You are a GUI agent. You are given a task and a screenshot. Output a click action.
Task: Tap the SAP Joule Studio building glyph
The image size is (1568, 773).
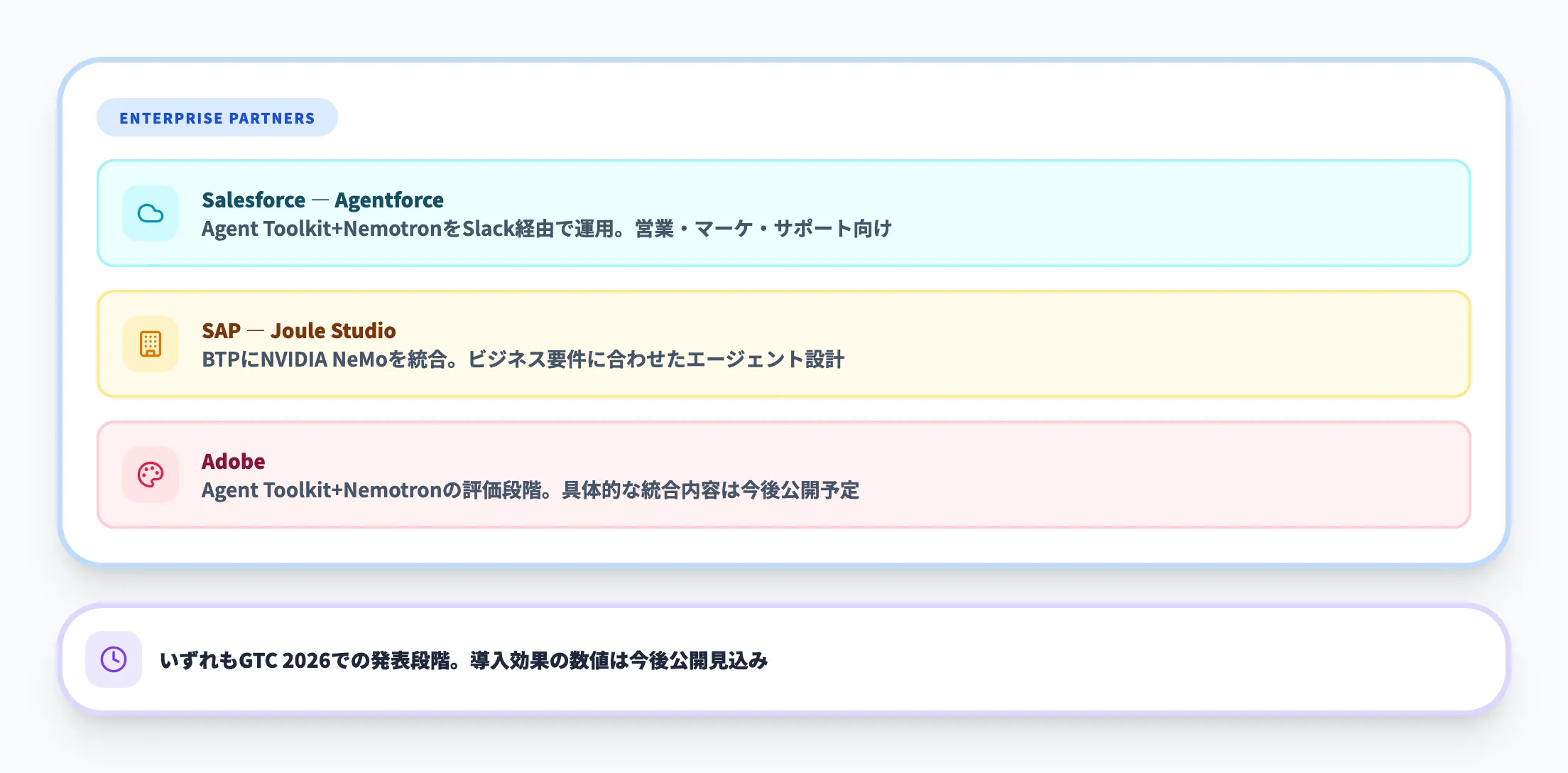tap(150, 344)
